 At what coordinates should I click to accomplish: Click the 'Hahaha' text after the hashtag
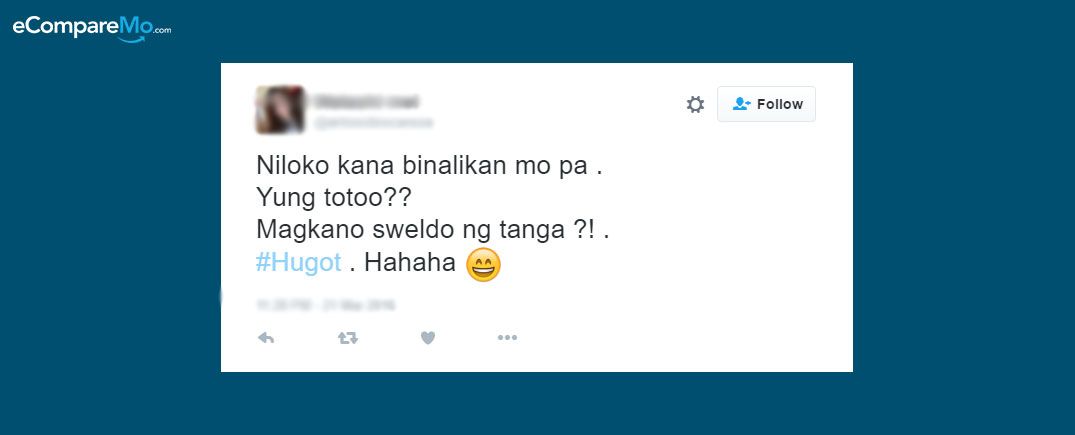tap(410, 263)
